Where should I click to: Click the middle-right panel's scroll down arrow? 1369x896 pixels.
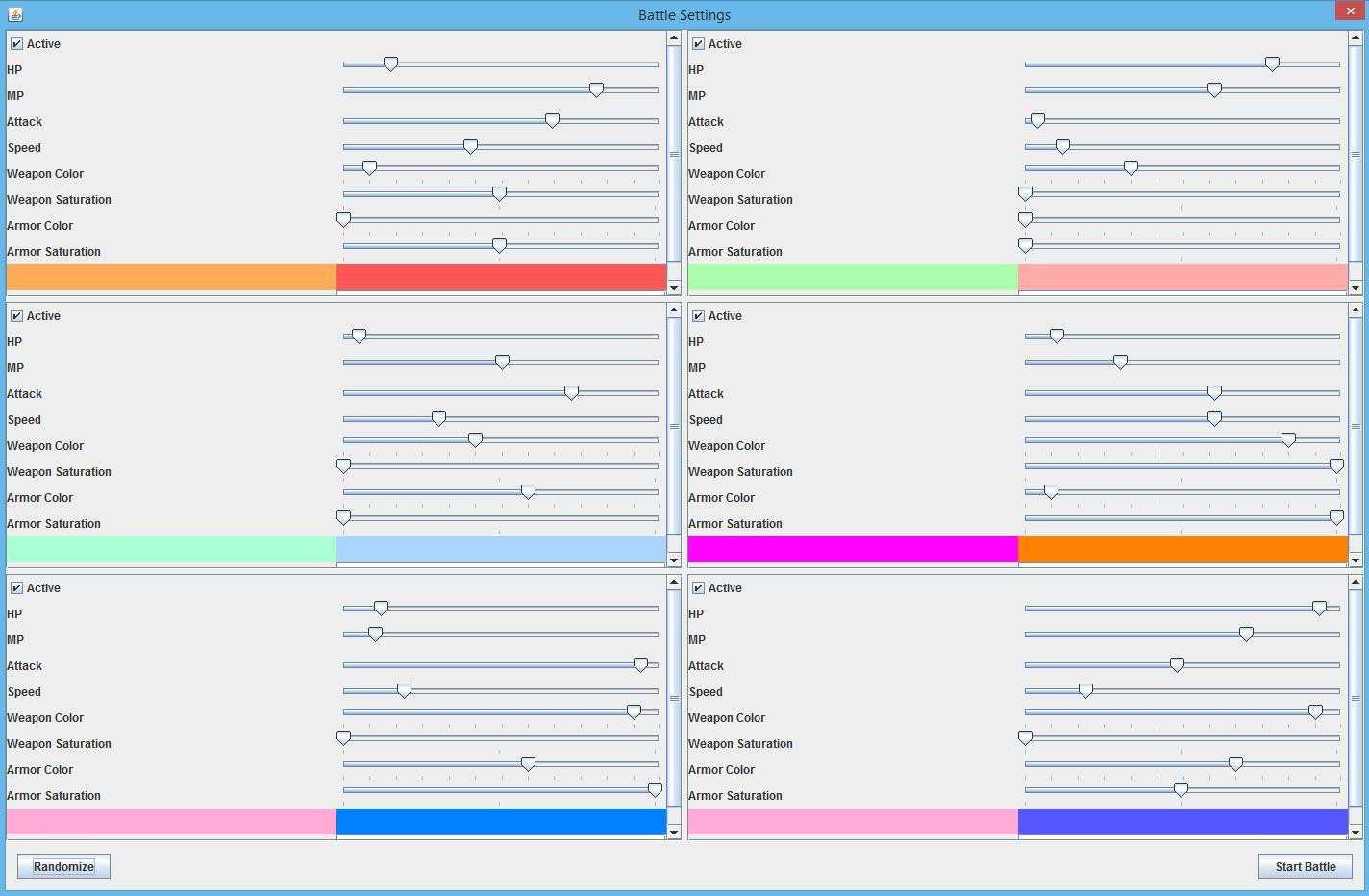pyautogui.click(x=1356, y=560)
